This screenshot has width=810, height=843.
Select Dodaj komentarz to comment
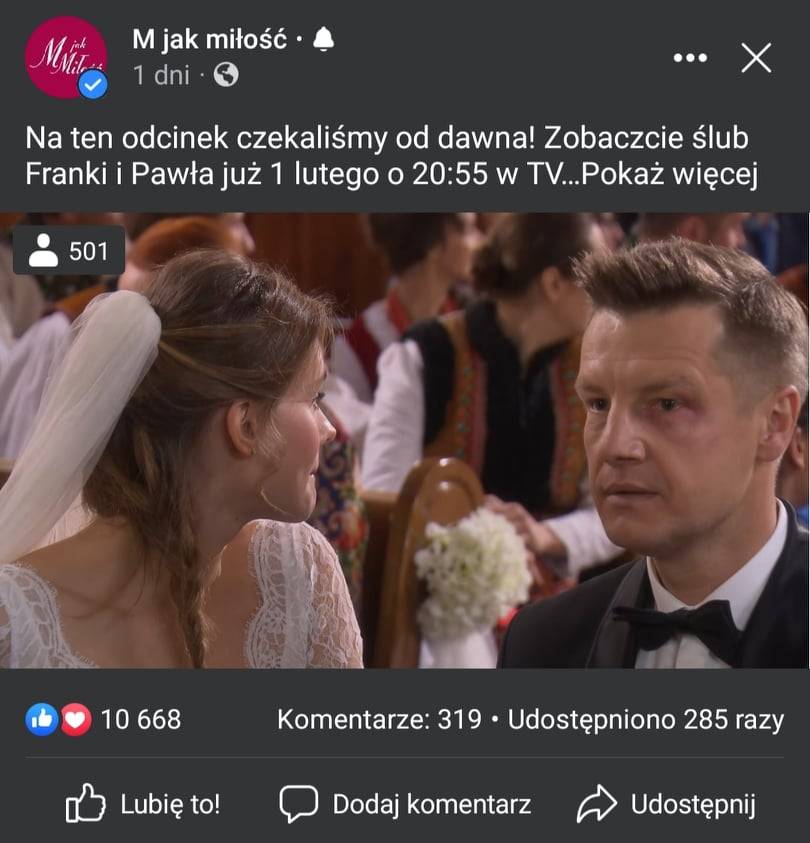click(405, 804)
